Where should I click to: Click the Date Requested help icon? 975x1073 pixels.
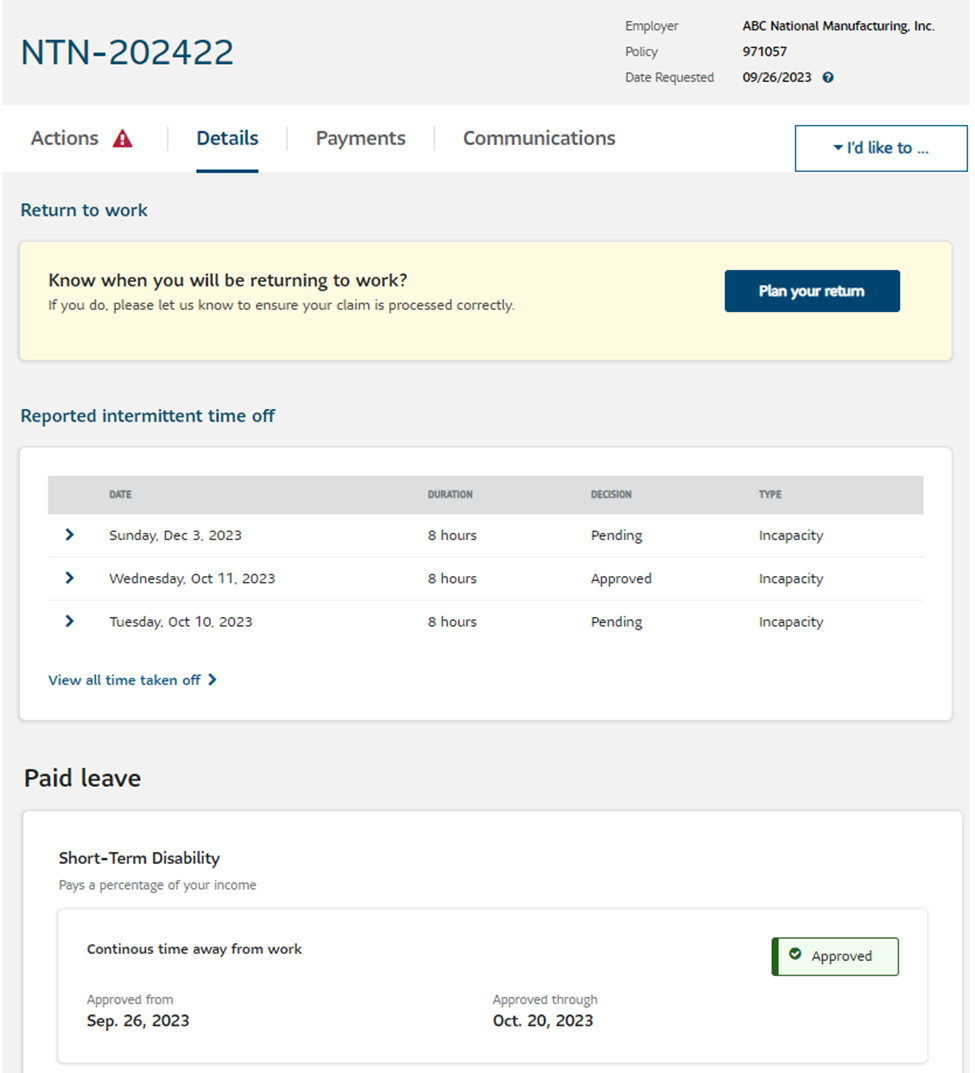(828, 78)
